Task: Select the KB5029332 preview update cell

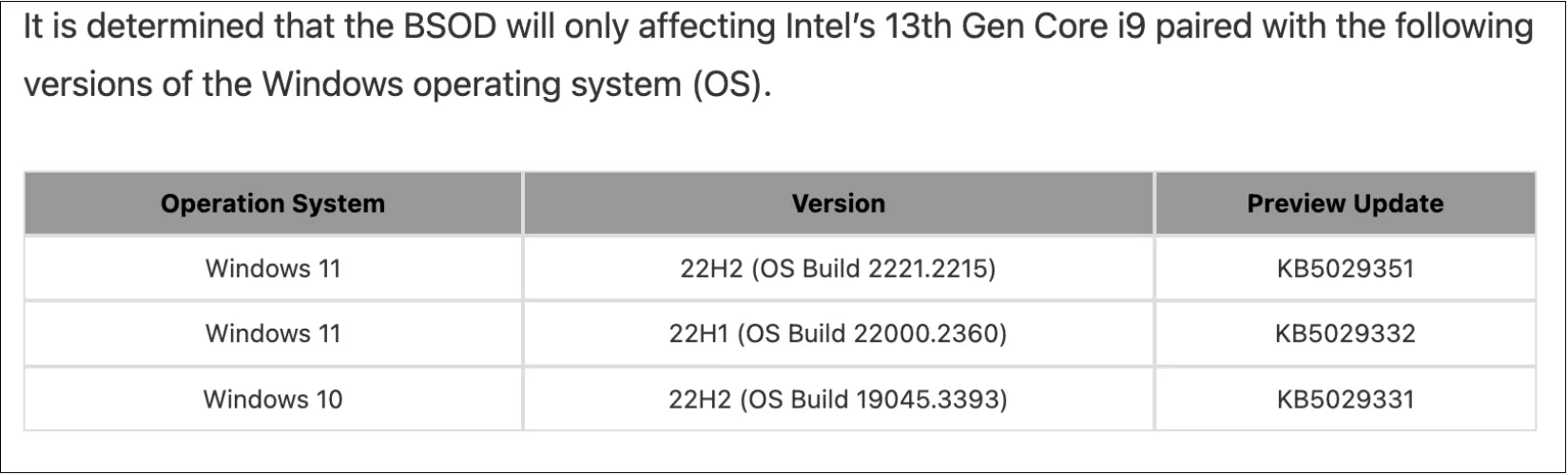Action: [x=1345, y=333]
